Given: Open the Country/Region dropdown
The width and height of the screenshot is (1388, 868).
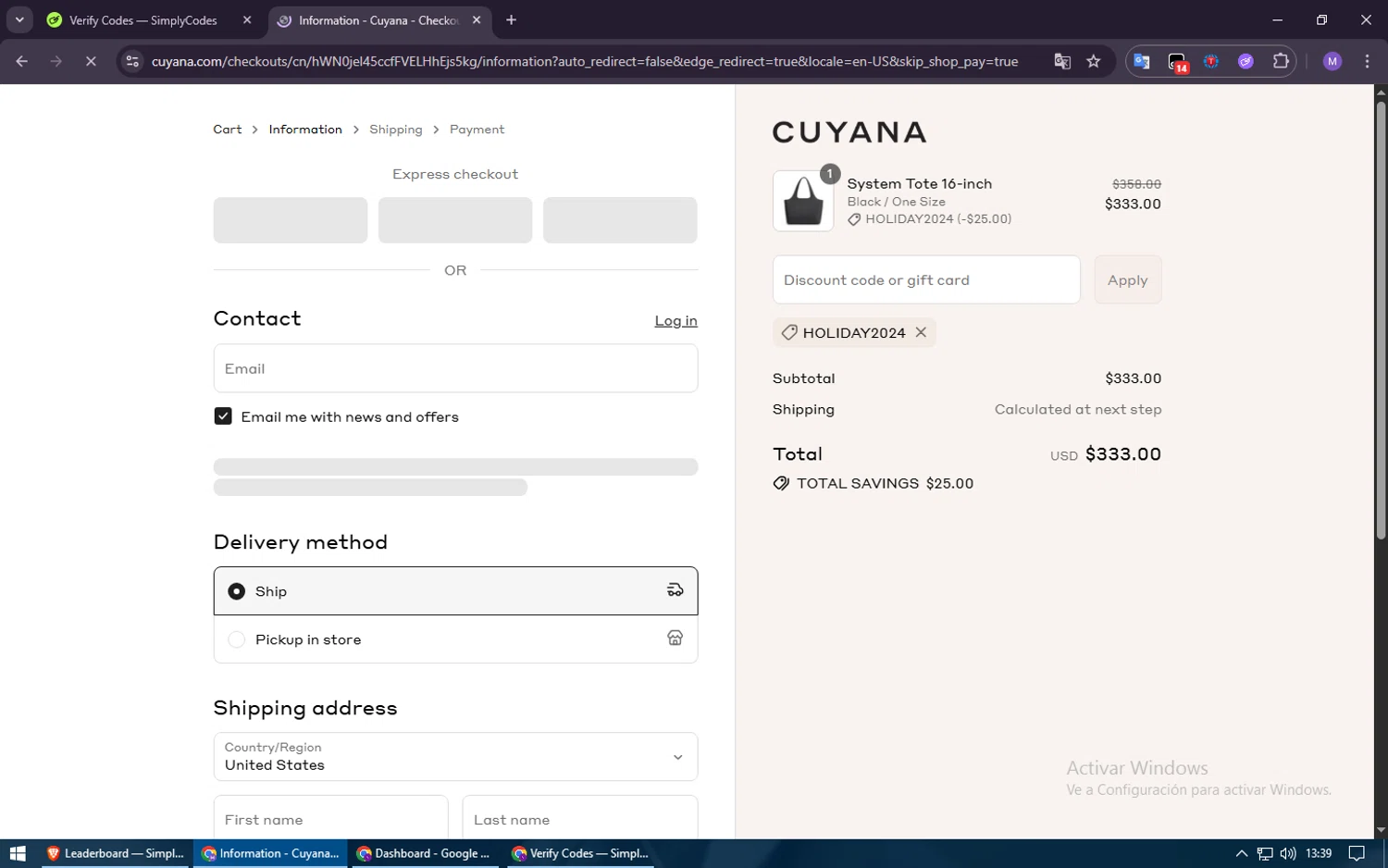Looking at the screenshot, I should coord(455,757).
